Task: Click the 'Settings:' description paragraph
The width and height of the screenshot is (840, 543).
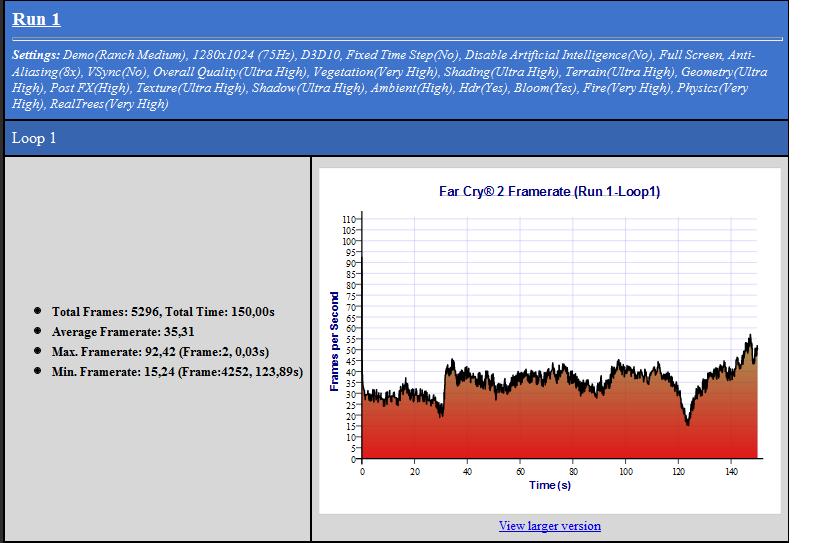Action: [x=390, y=79]
